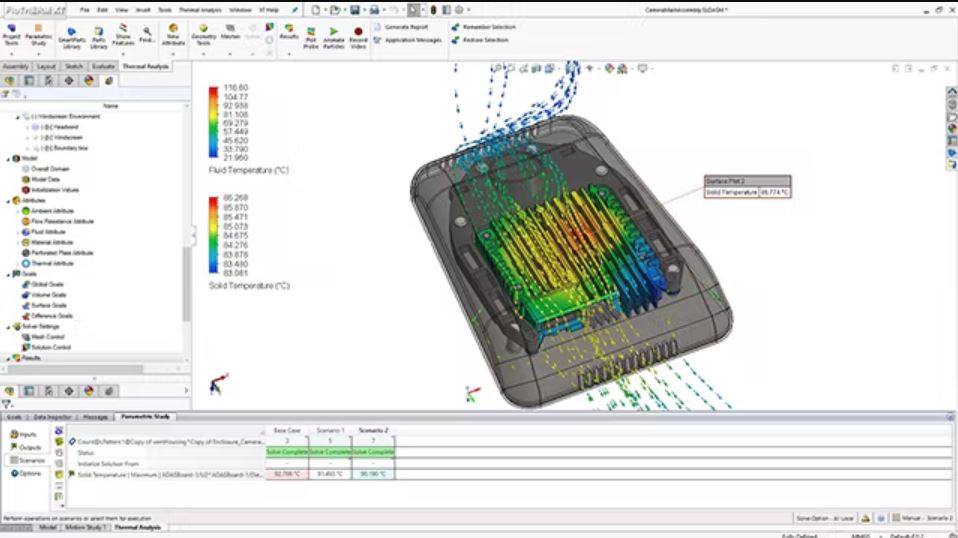Switch to the Sketch ribbon tab

(x=74, y=66)
